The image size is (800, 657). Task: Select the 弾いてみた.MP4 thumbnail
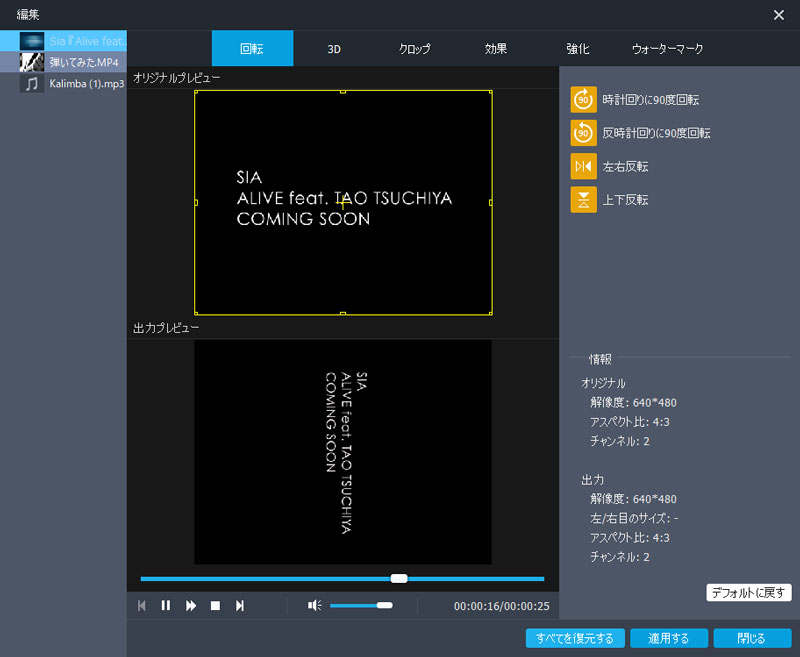point(32,62)
